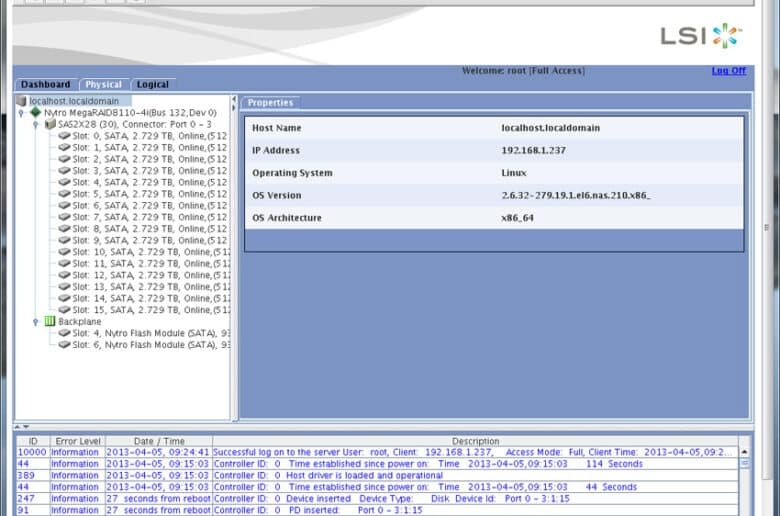Click the Error Level column header

click(x=78, y=441)
